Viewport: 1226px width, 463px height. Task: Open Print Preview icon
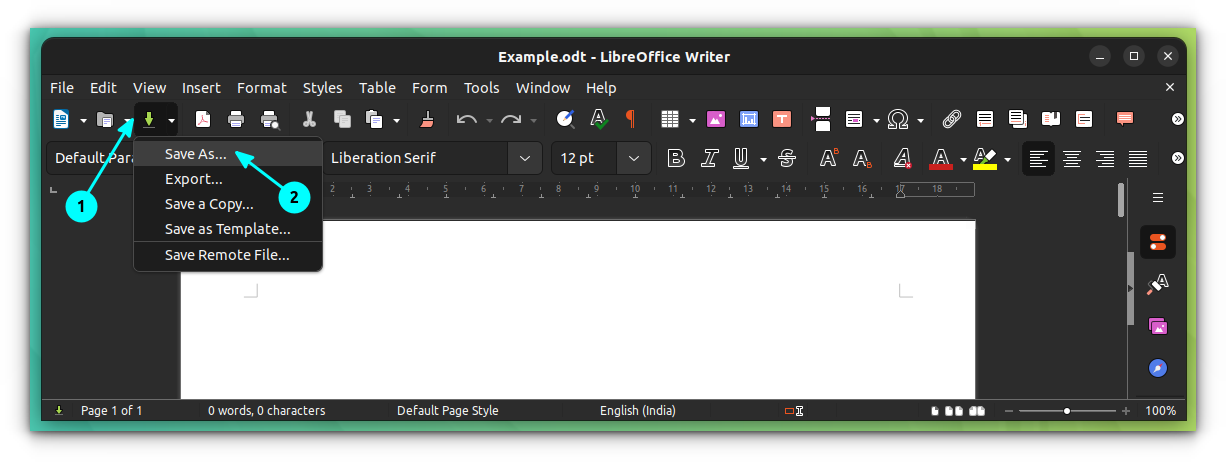(x=270, y=120)
